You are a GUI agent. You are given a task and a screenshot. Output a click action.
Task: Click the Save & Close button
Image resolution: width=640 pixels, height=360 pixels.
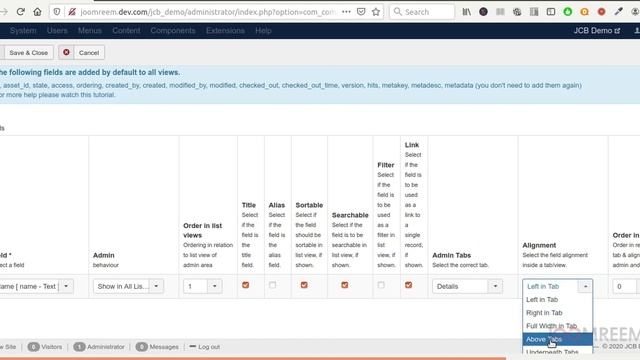point(29,53)
